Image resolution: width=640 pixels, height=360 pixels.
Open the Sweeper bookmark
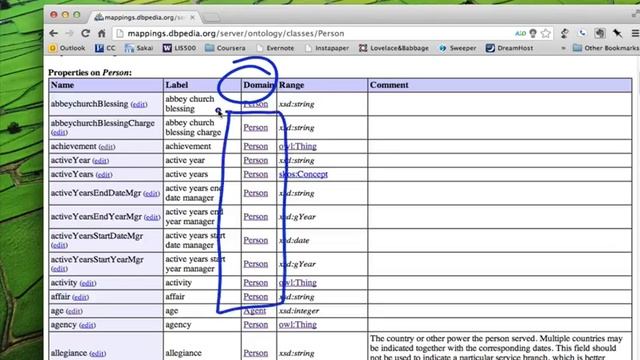tap(458, 48)
